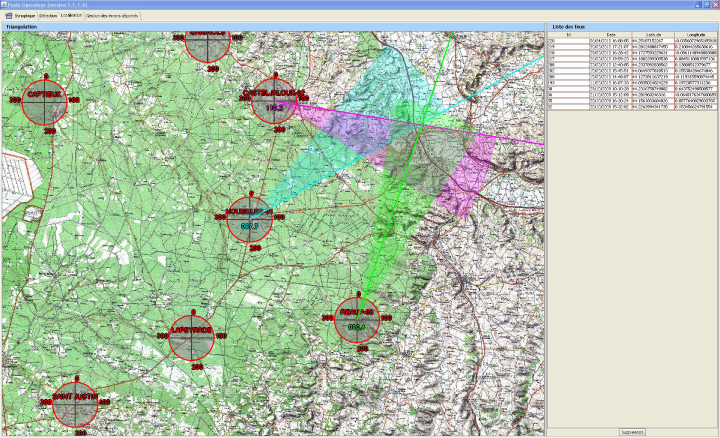The image size is (720, 438).
Task: Open the Détection tab
Action: [x=47, y=16]
